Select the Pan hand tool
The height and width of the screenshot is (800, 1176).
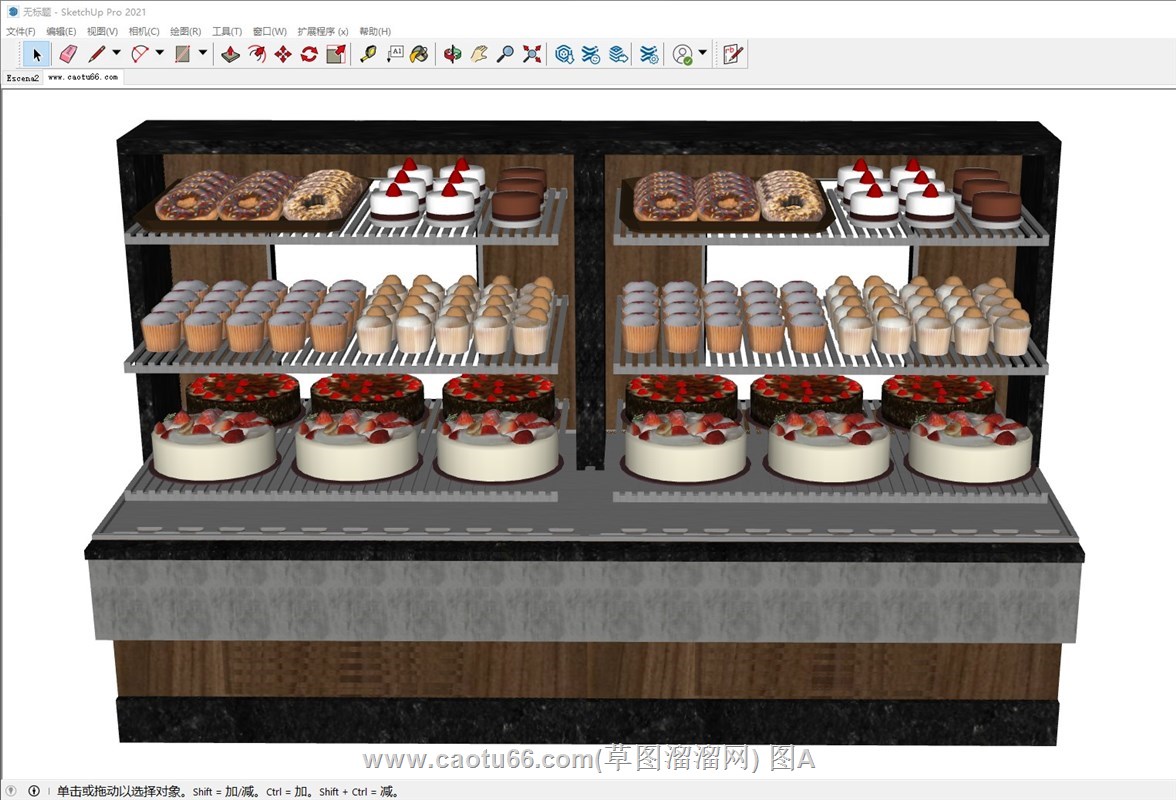(479, 54)
